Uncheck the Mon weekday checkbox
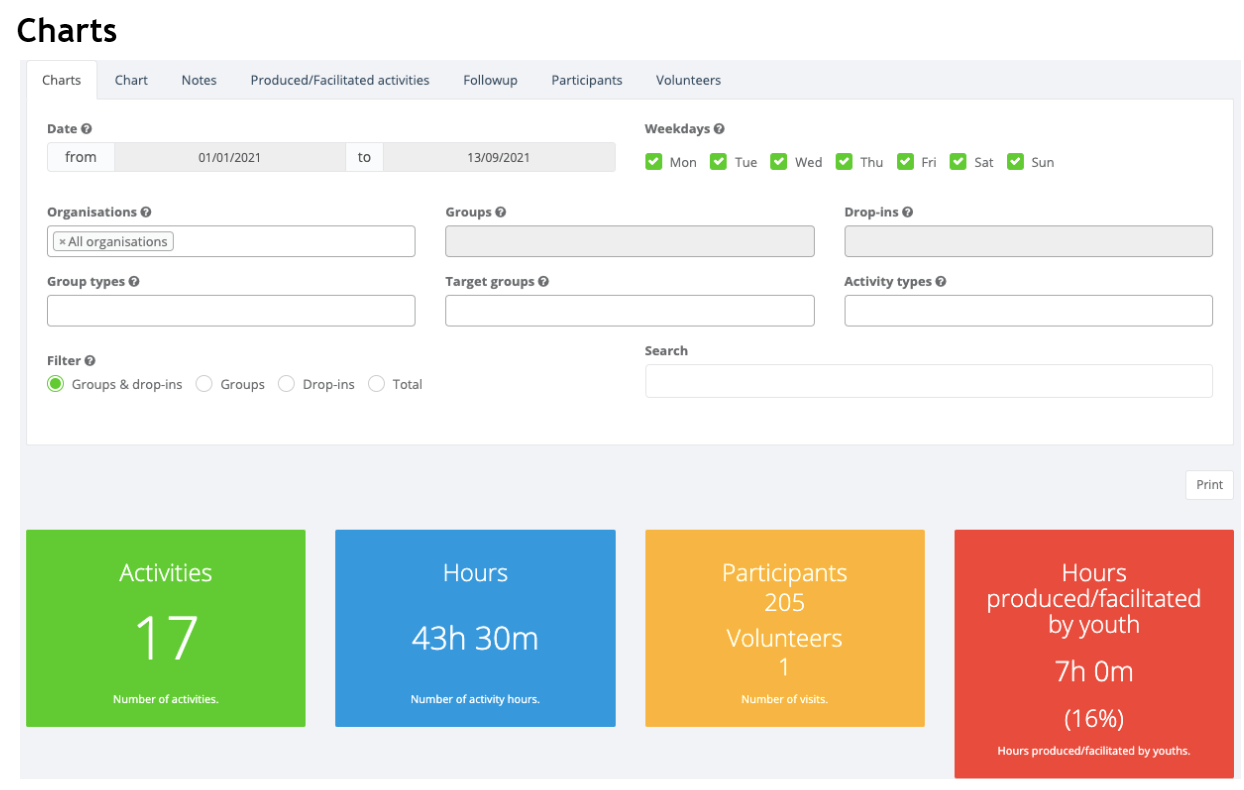 point(654,161)
